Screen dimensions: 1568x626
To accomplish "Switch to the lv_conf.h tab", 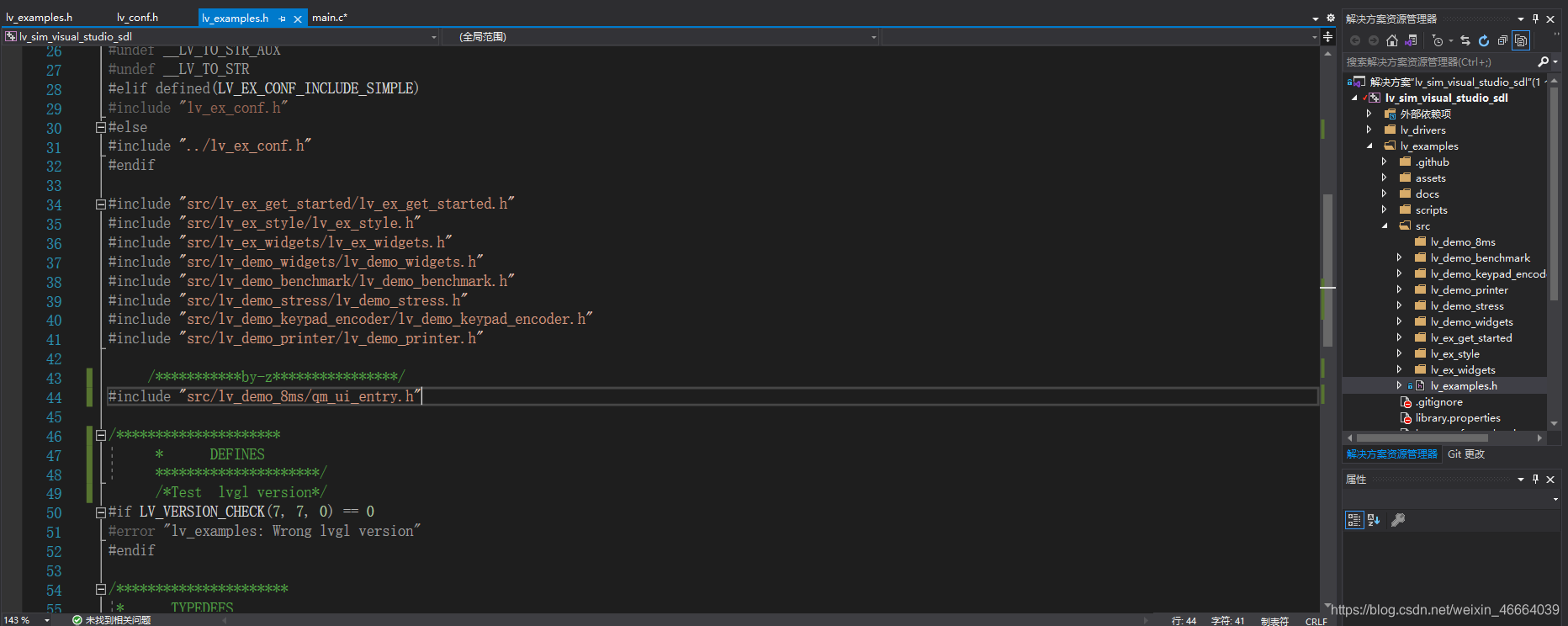I will (x=137, y=17).
